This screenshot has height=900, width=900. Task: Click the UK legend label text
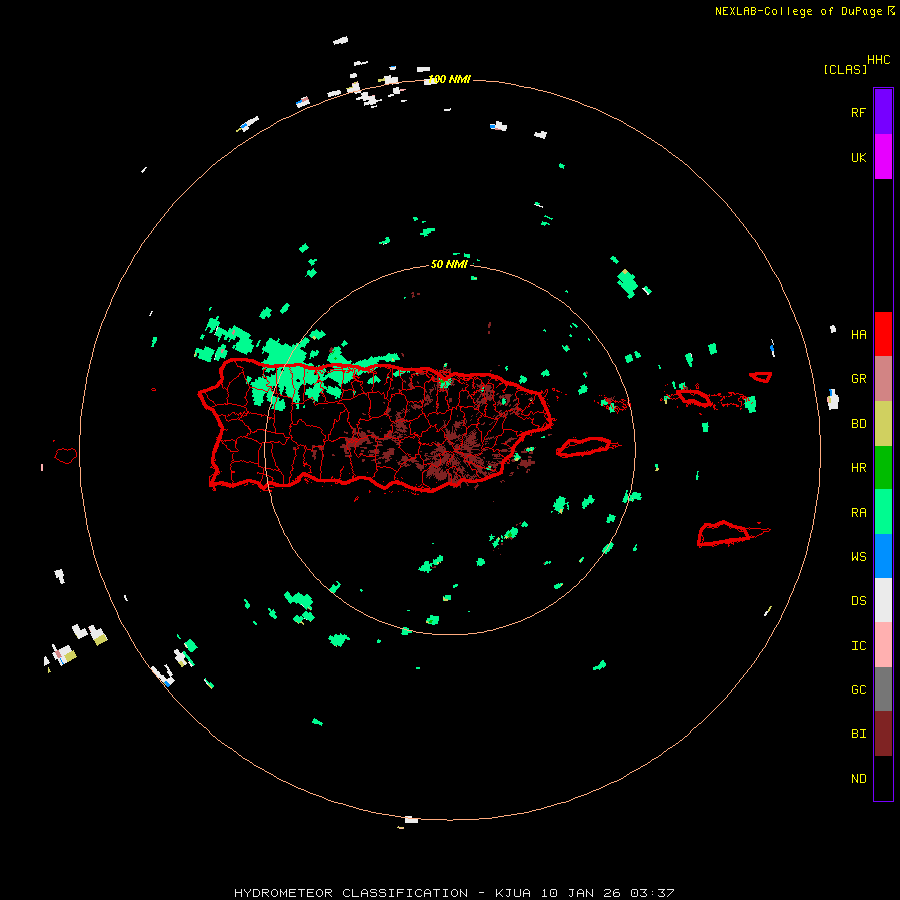click(858, 157)
